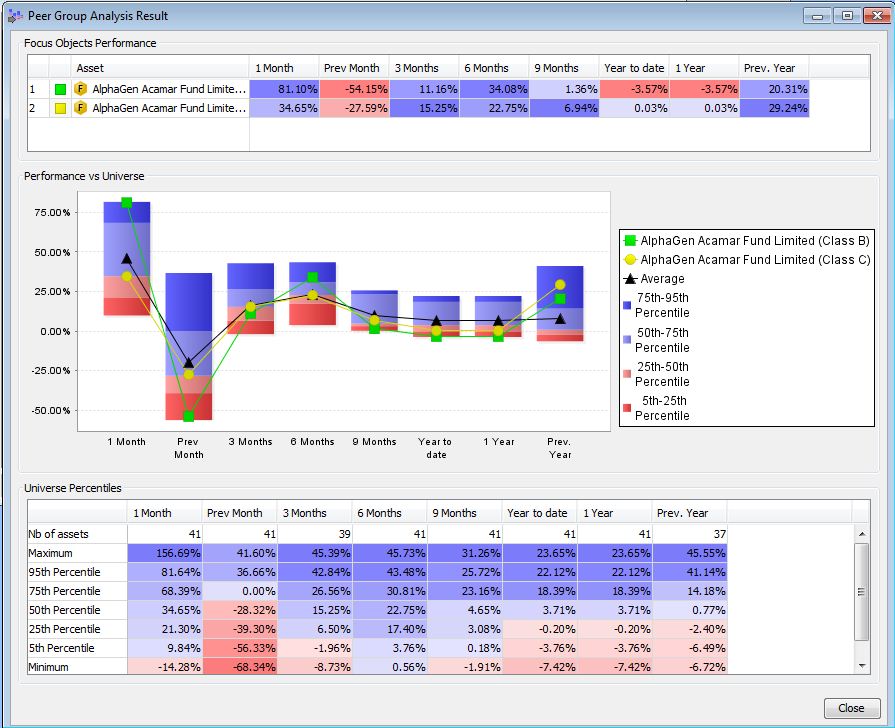Click the 6 Months header in Universe Percentiles
This screenshot has width=895, height=728.
point(389,513)
